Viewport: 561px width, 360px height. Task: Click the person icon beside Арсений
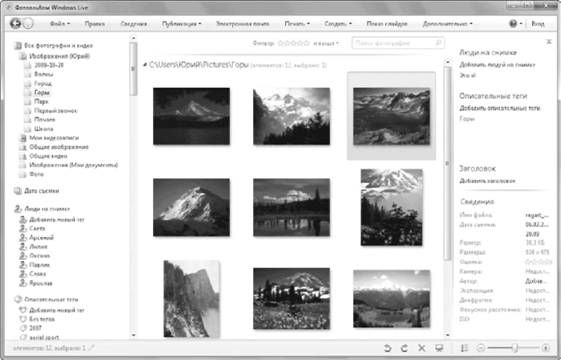point(23,237)
